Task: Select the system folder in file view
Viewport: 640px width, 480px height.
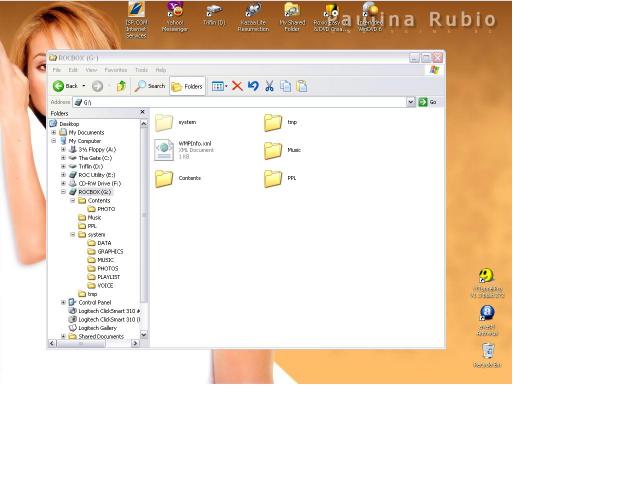Action: coord(176,122)
